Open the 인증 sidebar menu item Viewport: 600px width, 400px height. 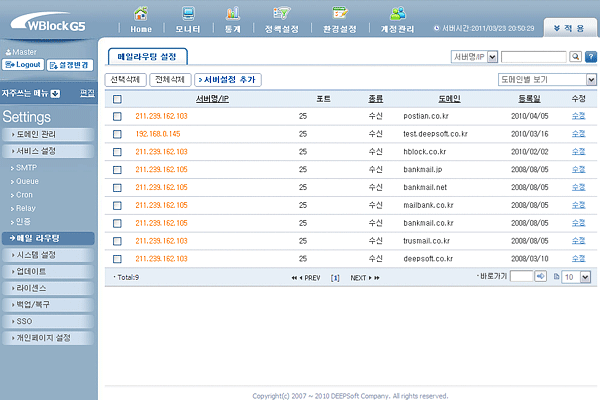tap(23, 222)
